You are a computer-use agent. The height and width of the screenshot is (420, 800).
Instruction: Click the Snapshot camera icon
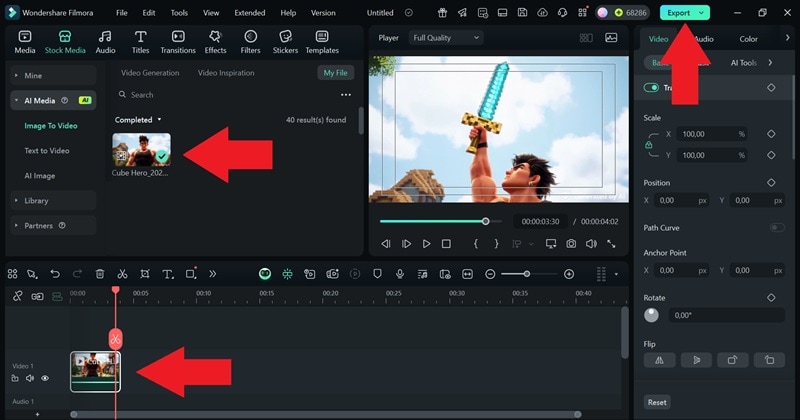tap(571, 244)
